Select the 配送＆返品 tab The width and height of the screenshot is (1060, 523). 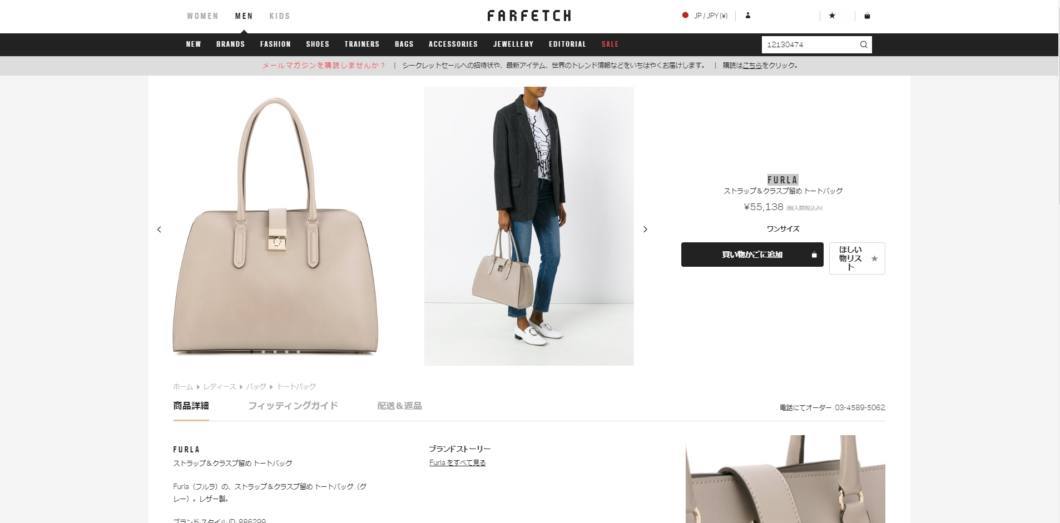point(400,406)
